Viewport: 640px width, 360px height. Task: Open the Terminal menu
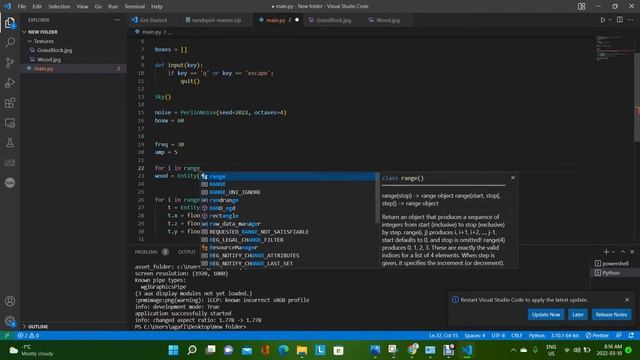(x=135, y=6)
